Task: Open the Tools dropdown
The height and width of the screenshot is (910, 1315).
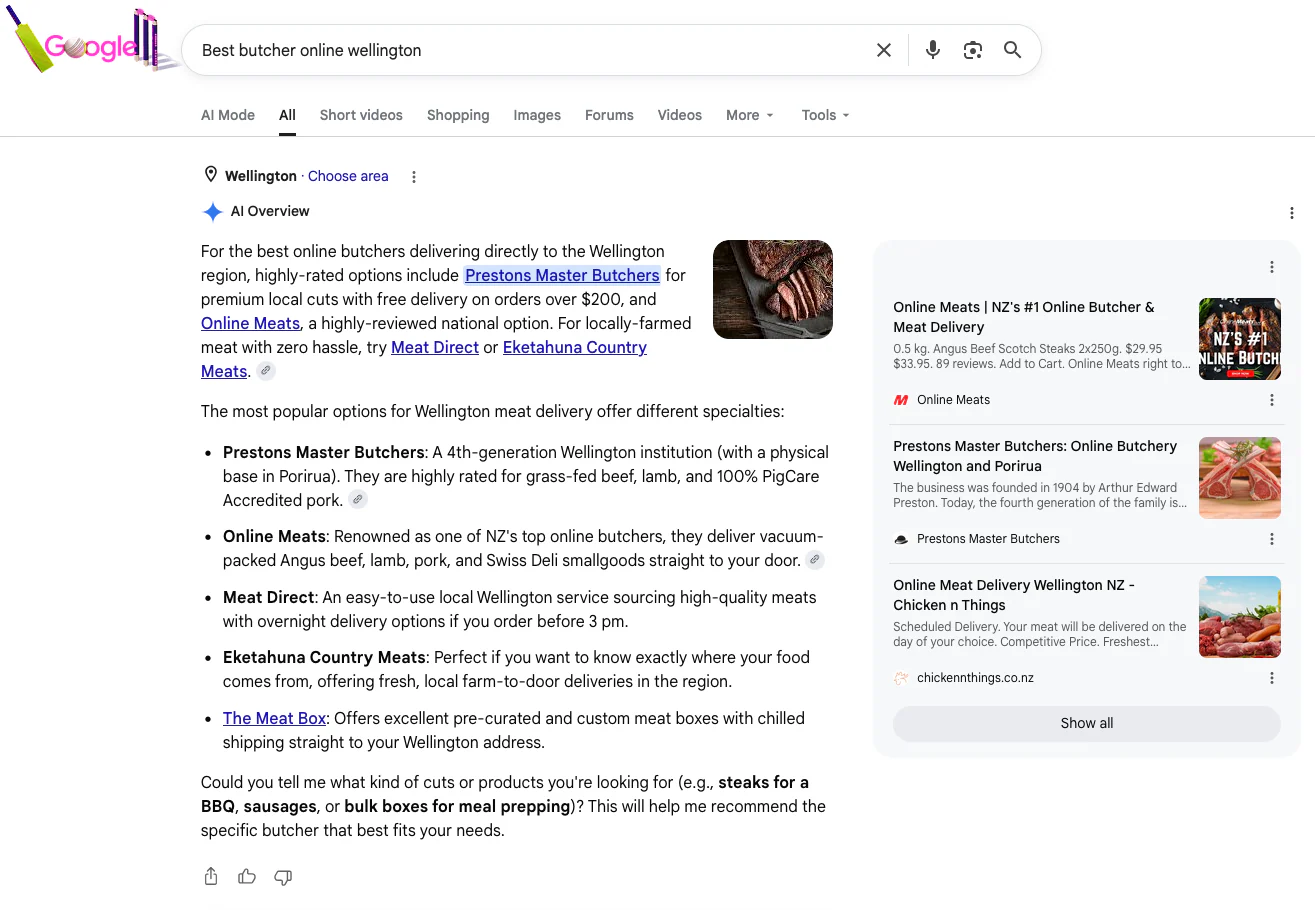Action: [825, 115]
